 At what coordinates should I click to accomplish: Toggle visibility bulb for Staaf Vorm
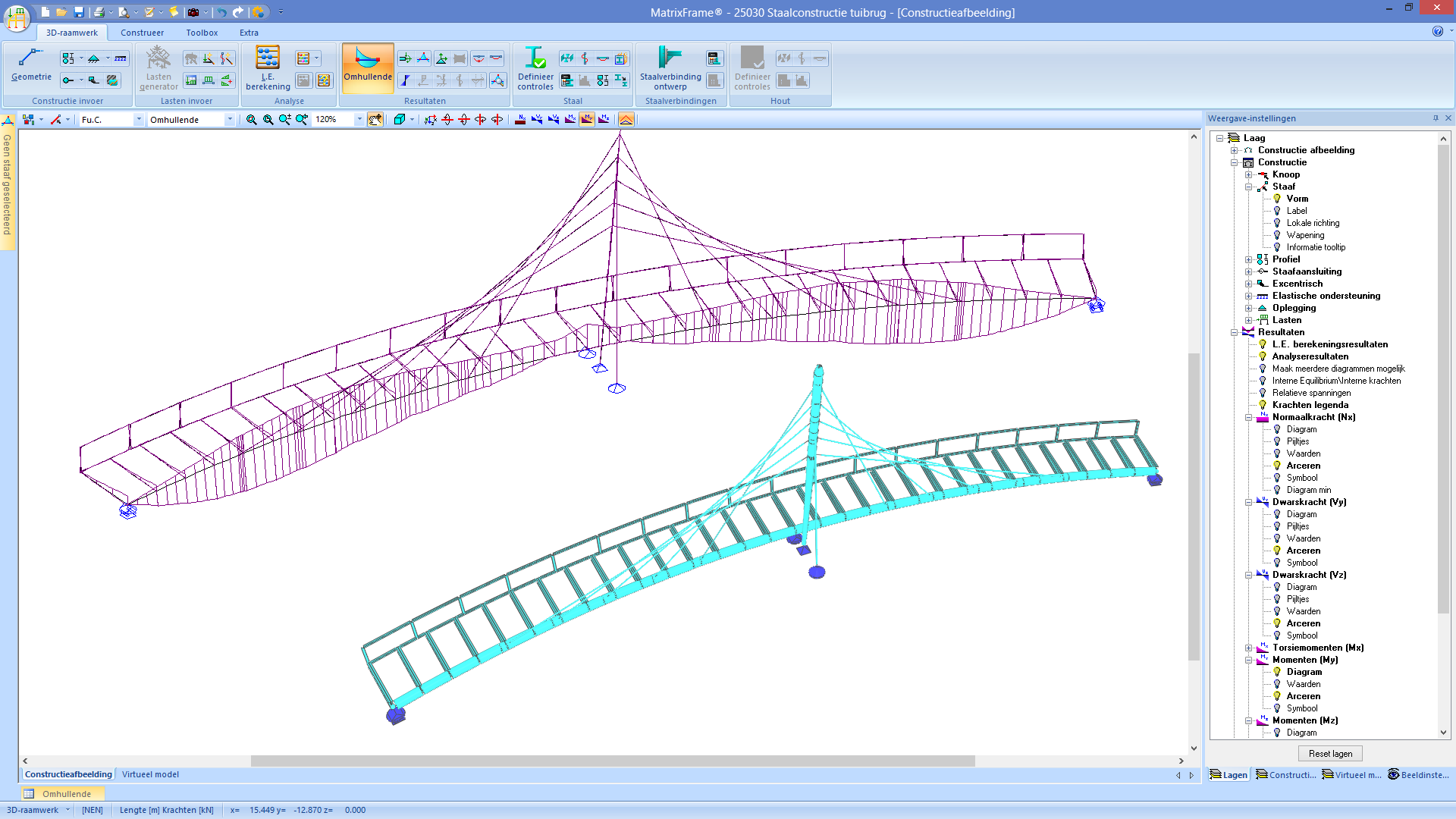pyautogui.click(x=1277, y=199)
